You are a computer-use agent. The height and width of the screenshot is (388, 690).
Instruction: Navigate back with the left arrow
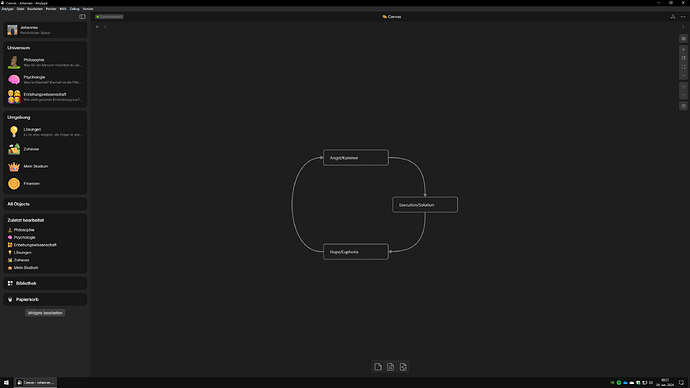[x=97, y=27]
